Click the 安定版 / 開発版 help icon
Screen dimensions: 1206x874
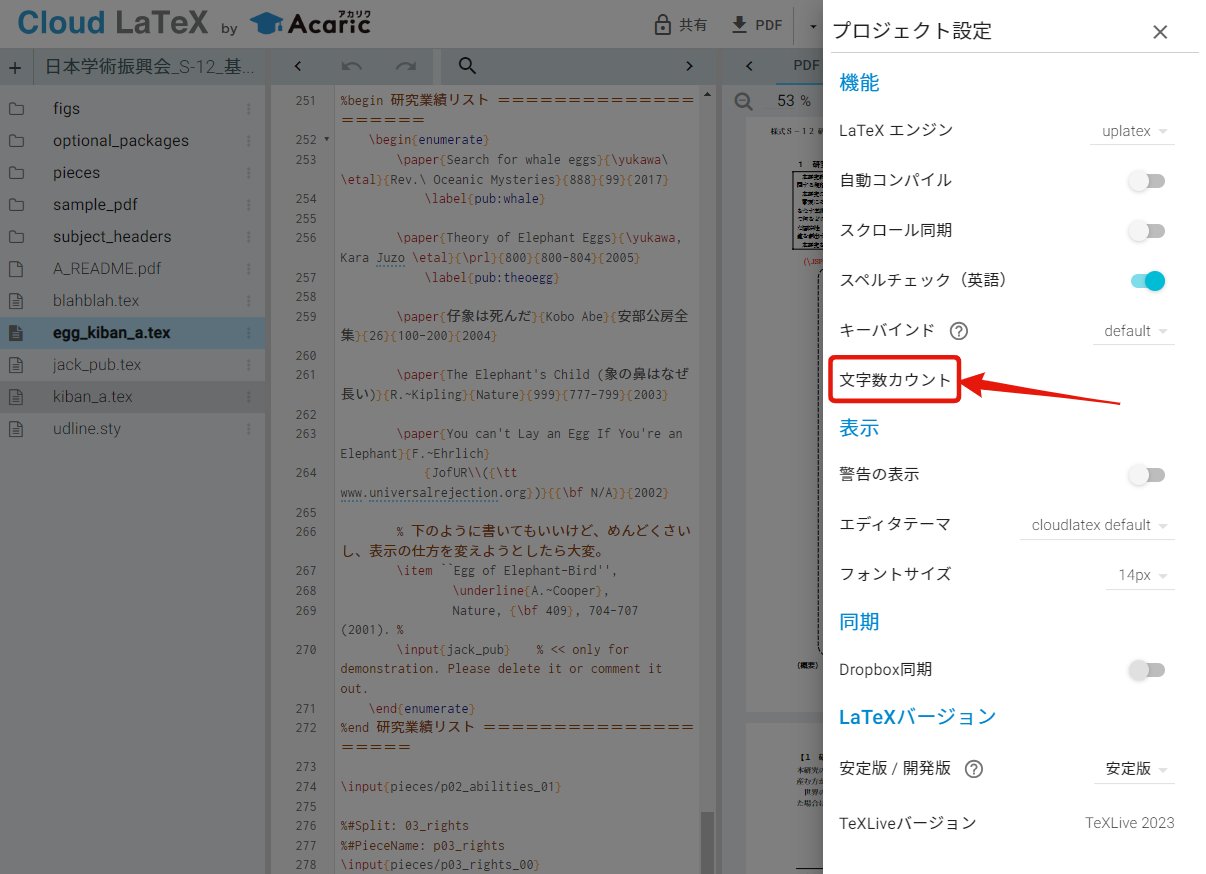coord(973,769)
